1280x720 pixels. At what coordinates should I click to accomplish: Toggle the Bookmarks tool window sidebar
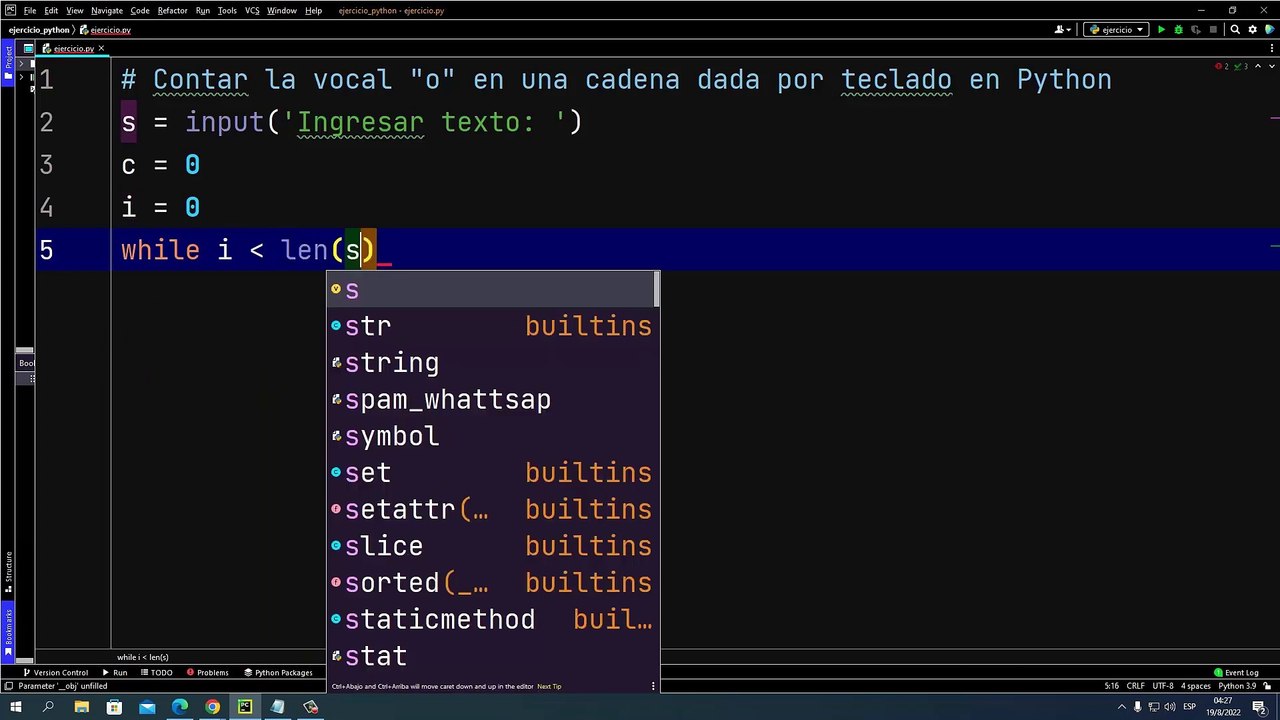pos(8,631)
